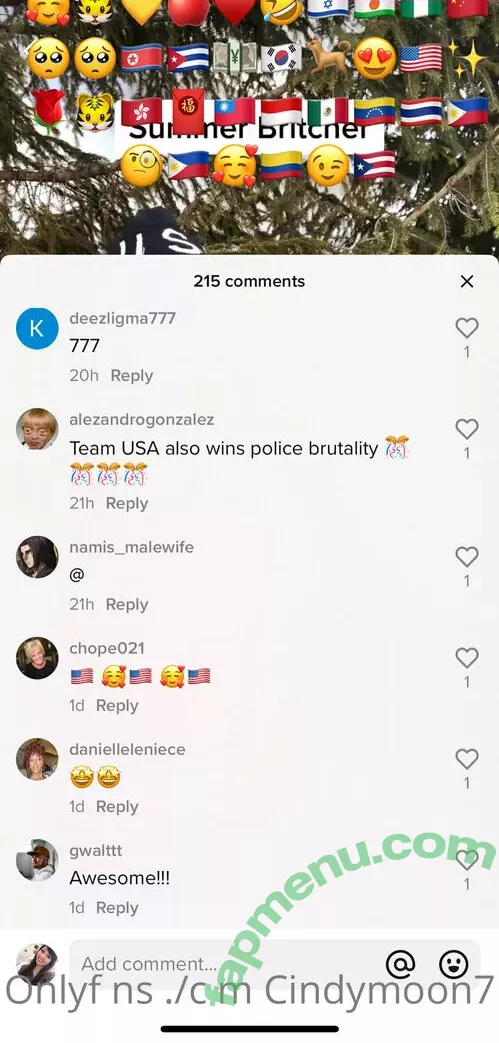Open the emoji picker icon

tap(454, 963)
